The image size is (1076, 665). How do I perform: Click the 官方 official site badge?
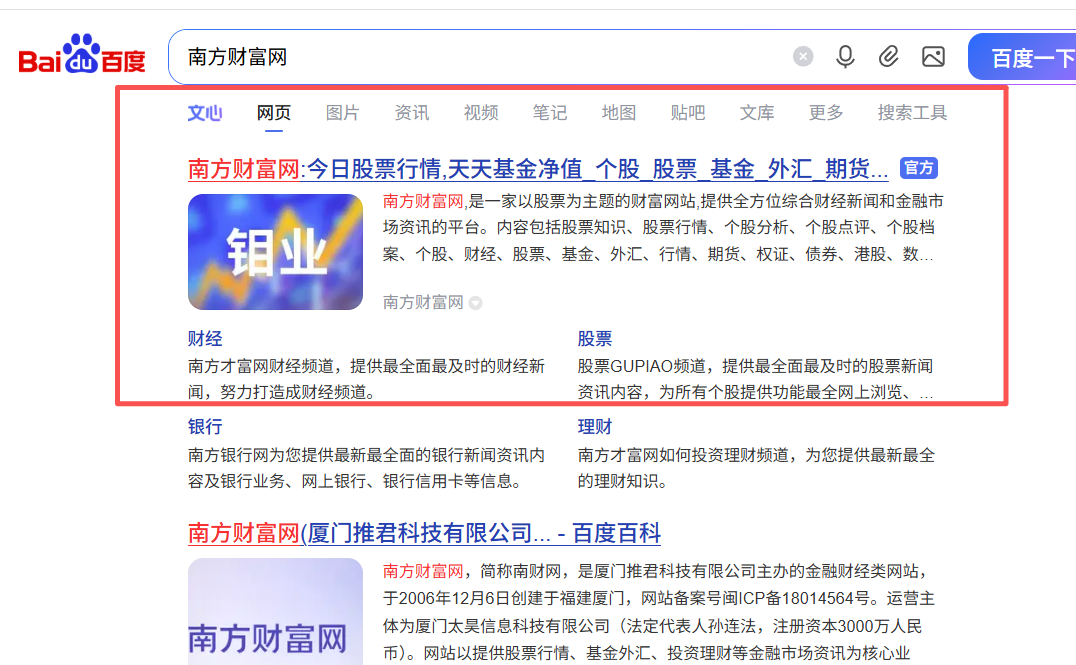click(918, 168)
